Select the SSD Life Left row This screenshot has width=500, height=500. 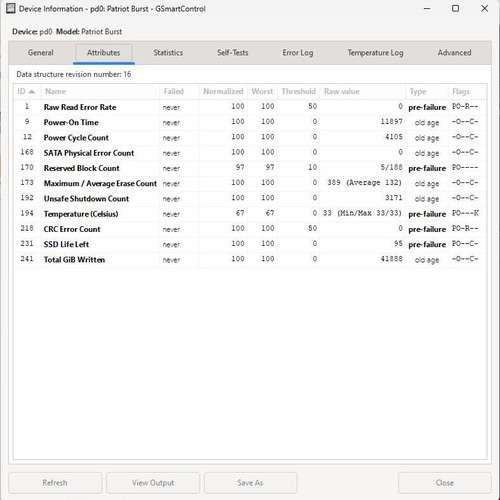tap(250, 244)
